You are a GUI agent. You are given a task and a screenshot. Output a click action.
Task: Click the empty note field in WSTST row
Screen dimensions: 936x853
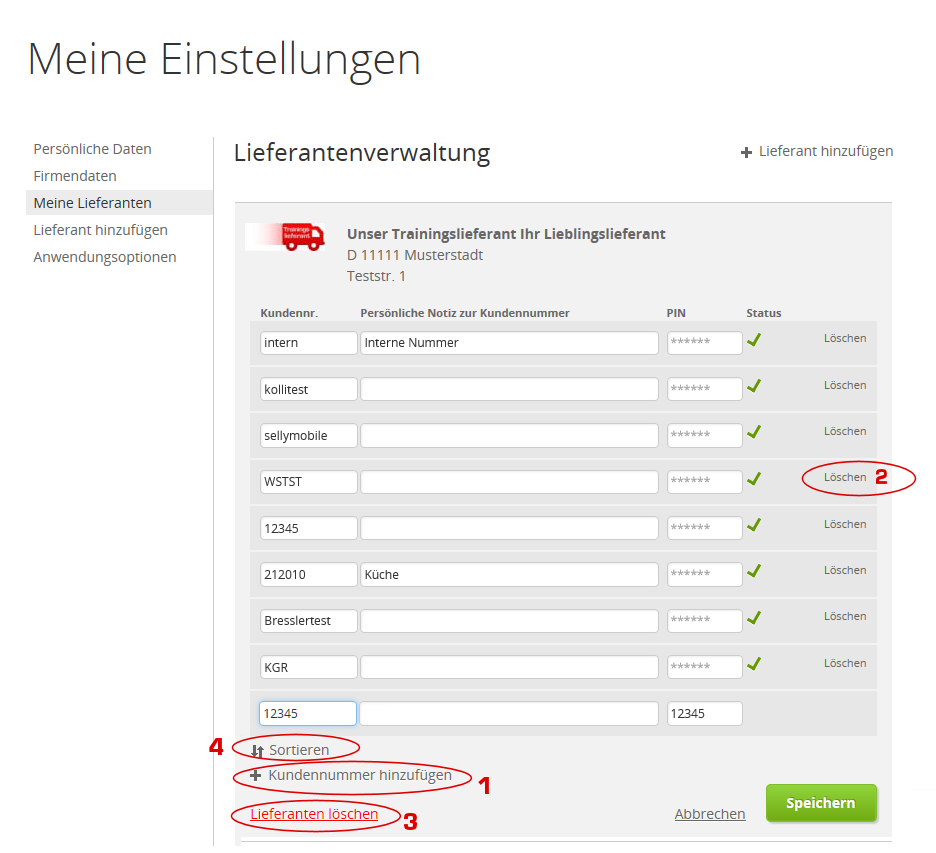pos(509,482)
